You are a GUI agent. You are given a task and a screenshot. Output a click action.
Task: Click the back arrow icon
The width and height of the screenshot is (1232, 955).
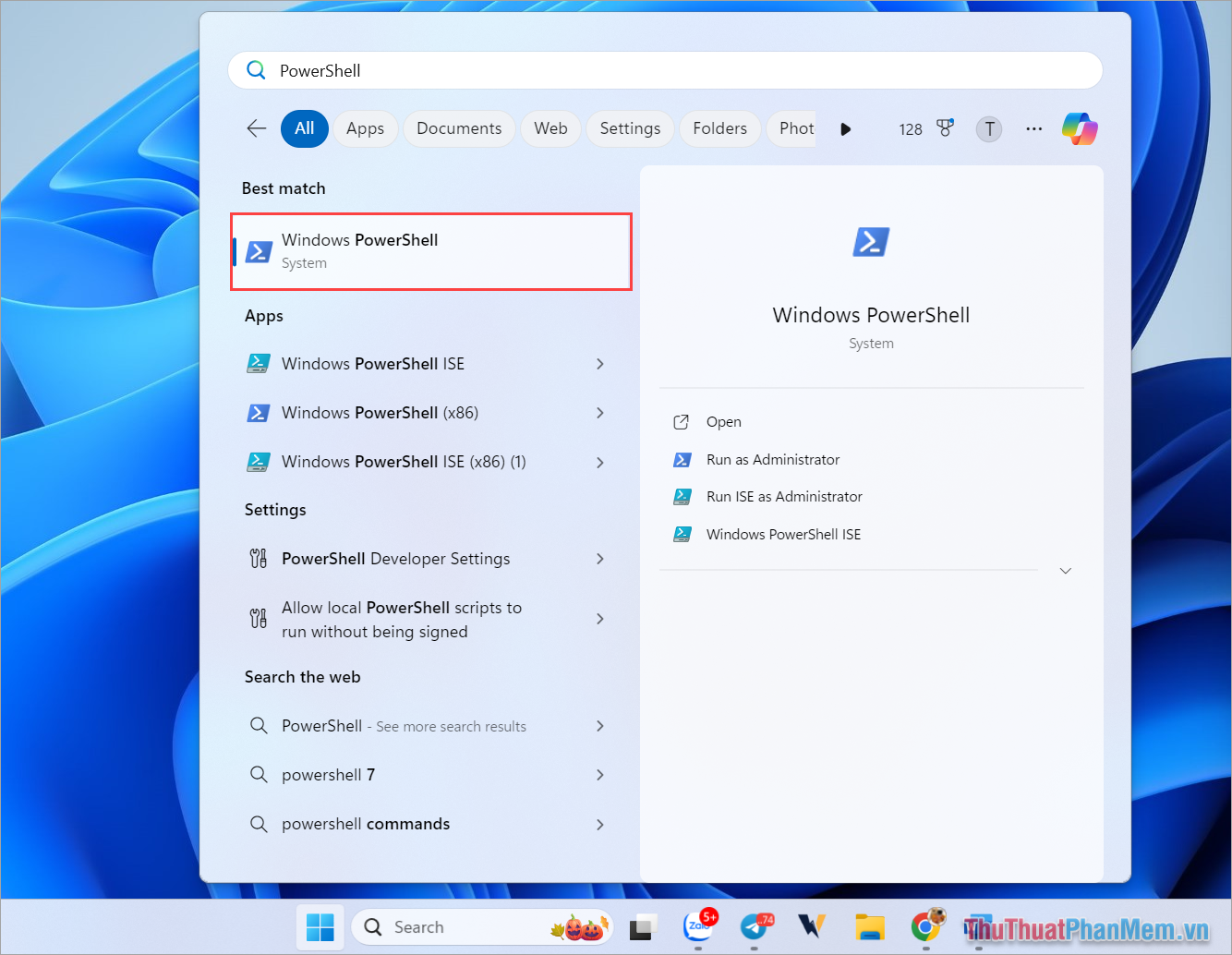click(x=257, y=128)
